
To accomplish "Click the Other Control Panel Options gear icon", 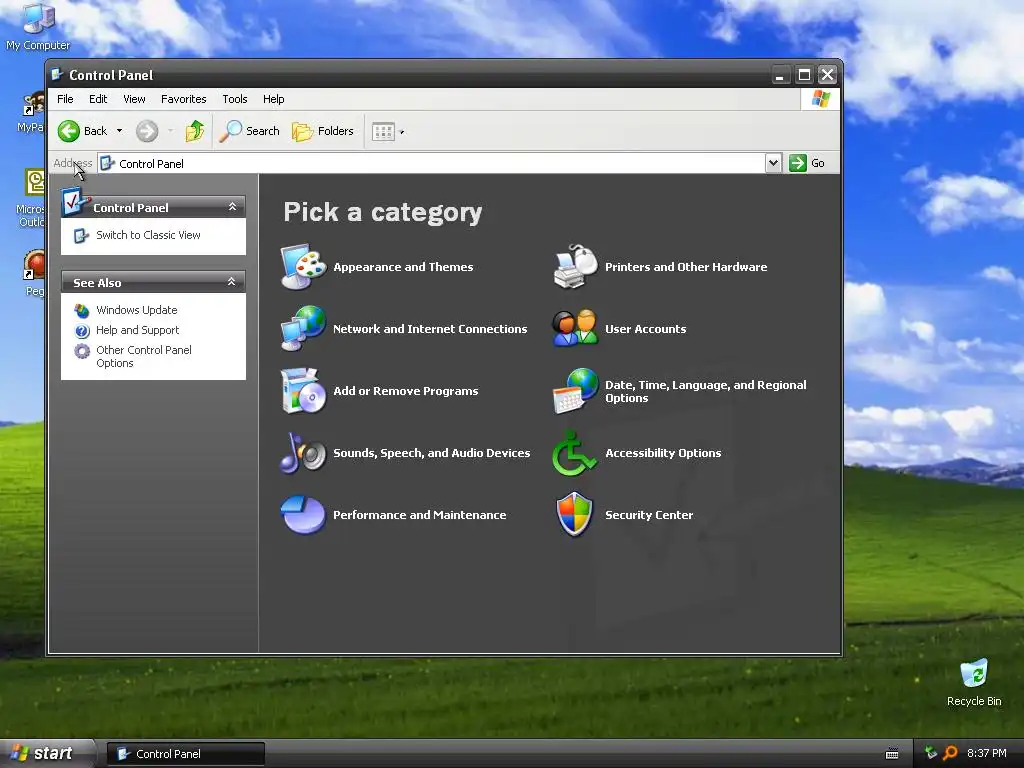I will 82,351.
